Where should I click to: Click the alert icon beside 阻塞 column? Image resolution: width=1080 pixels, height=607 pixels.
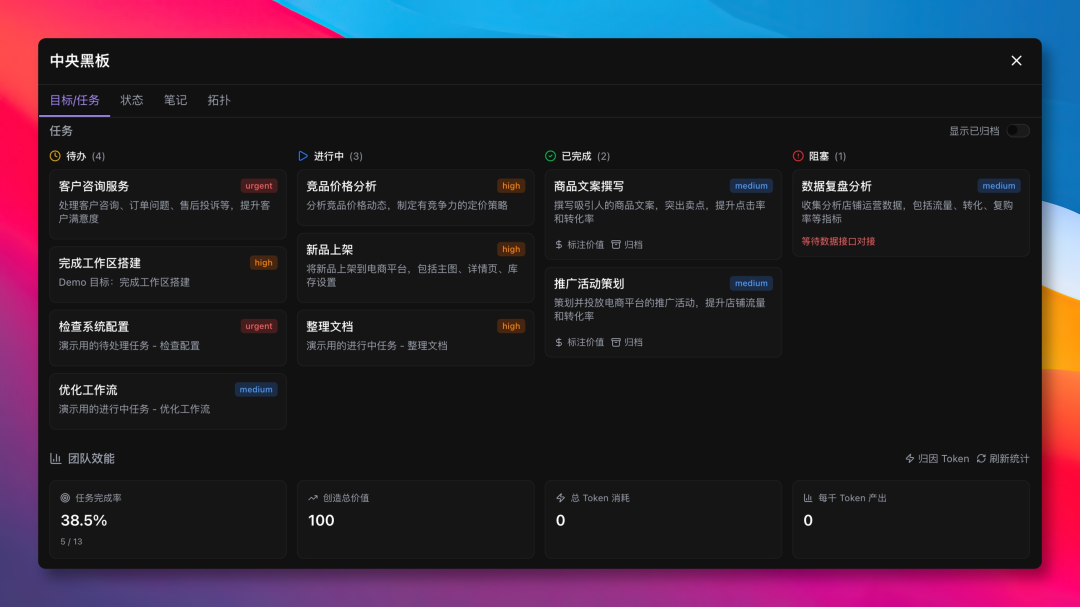point(798,156)
